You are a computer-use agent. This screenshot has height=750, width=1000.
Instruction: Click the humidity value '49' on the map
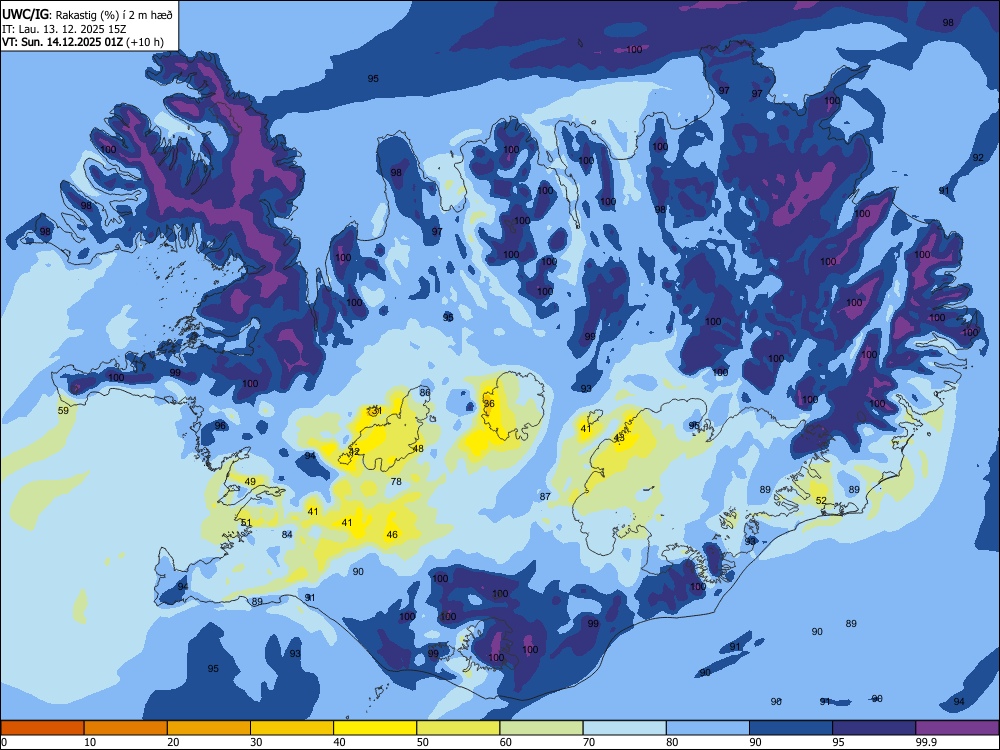251,482
